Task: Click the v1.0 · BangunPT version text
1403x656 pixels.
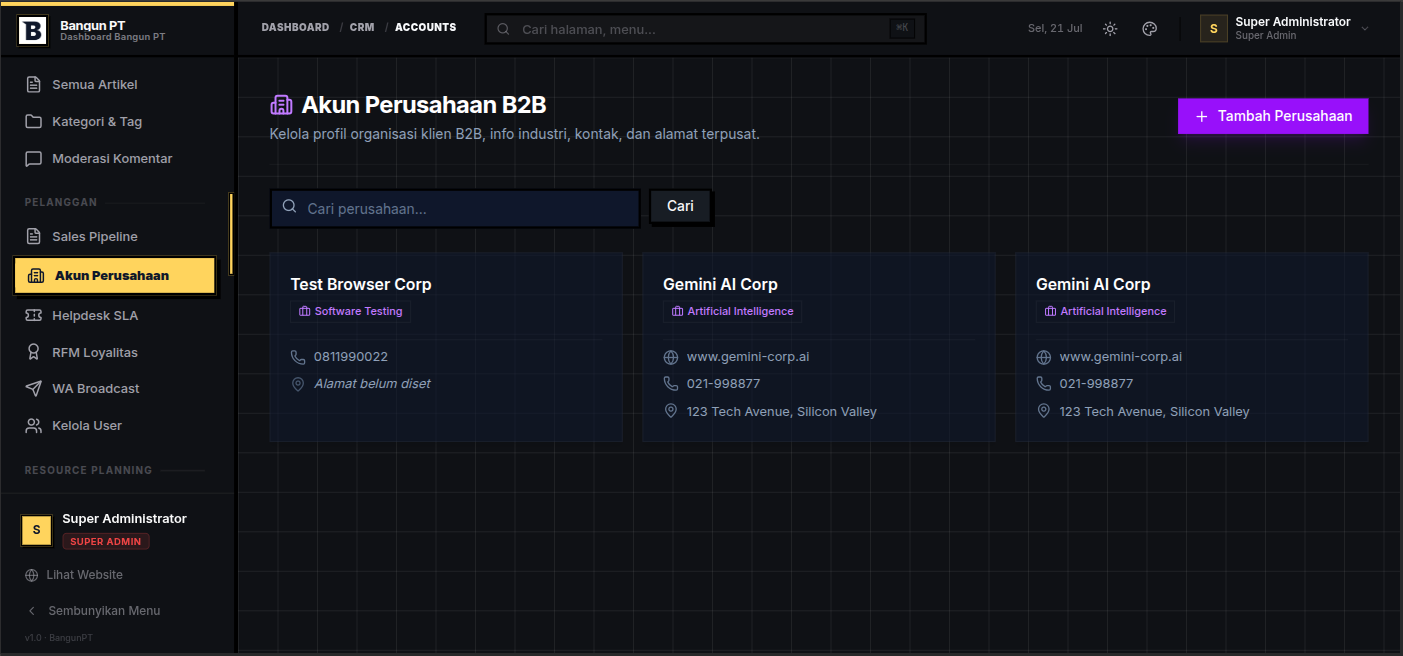Action: click(59, 638)
